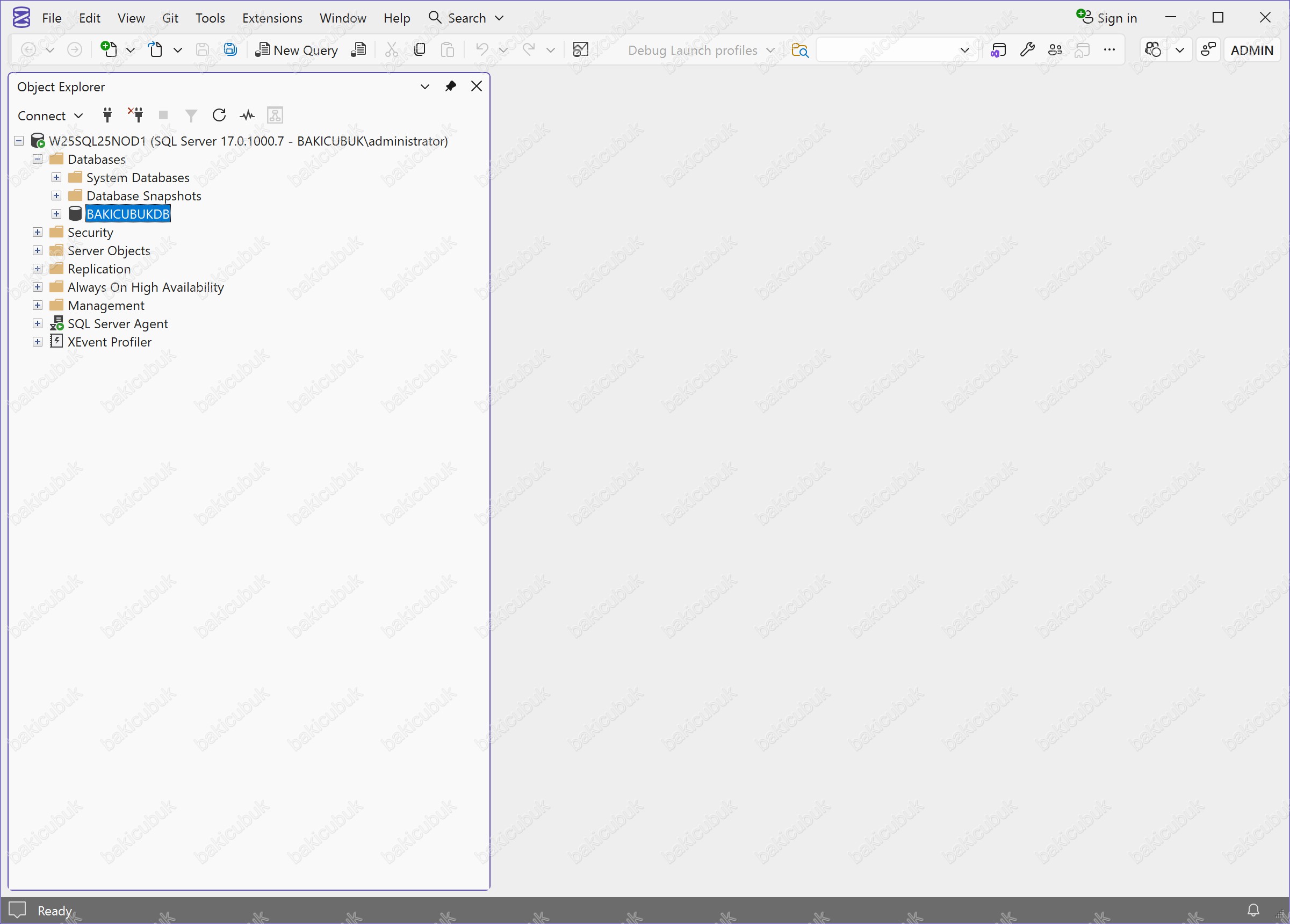Open the Extensions menu
1290x924 pixels.
point(272,18)
